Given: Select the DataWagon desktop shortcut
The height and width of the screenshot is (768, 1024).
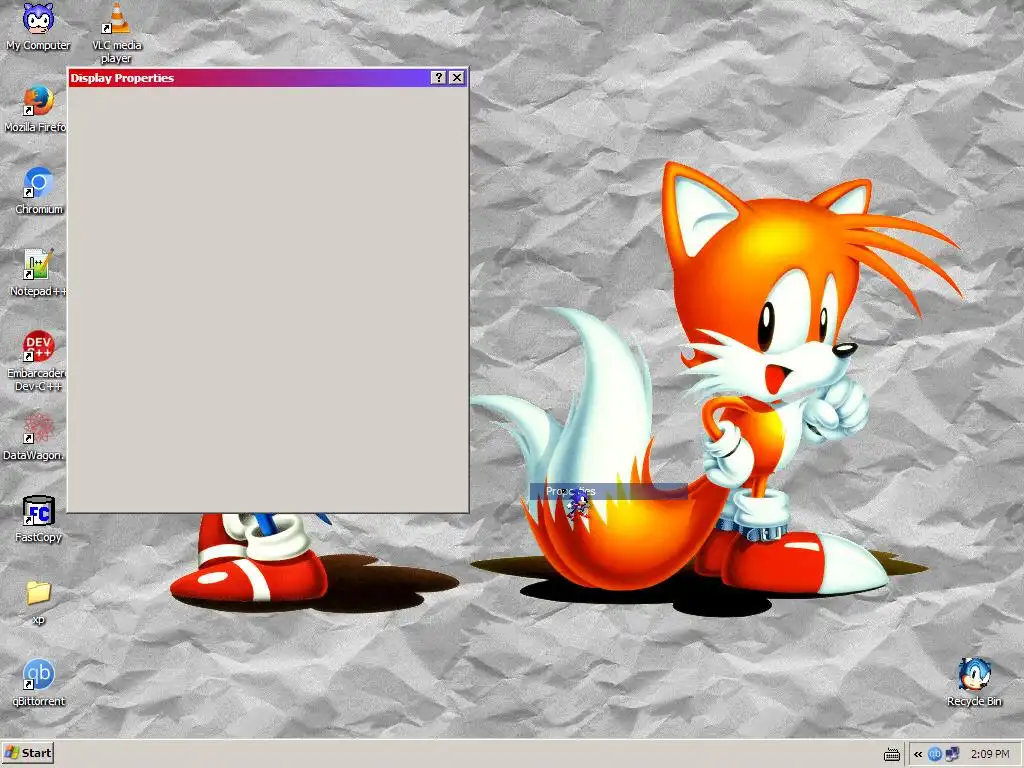Looking at the screenshot, I should 35,437.
